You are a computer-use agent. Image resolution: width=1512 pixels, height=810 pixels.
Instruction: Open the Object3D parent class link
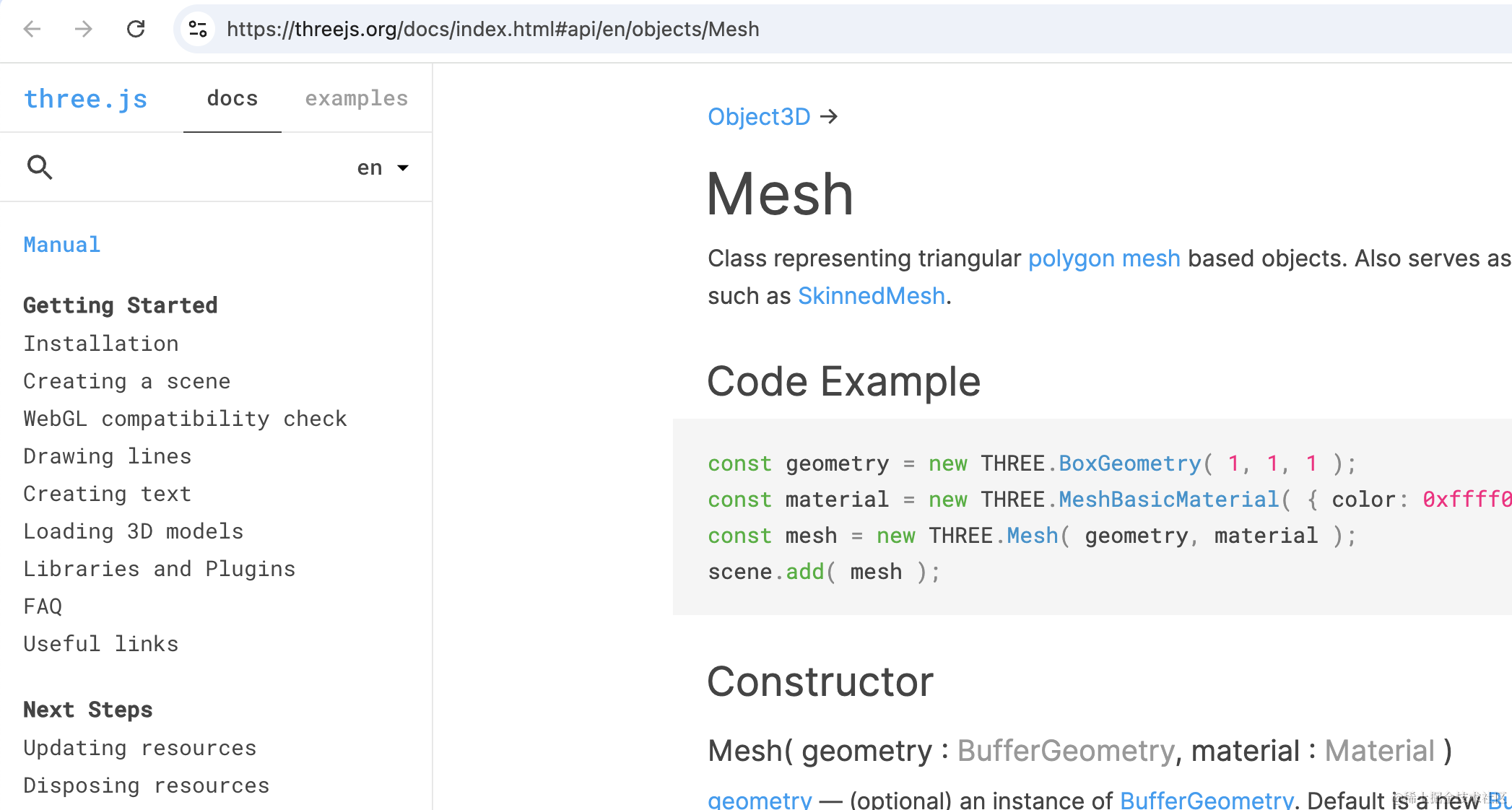[x=759, y=116]
